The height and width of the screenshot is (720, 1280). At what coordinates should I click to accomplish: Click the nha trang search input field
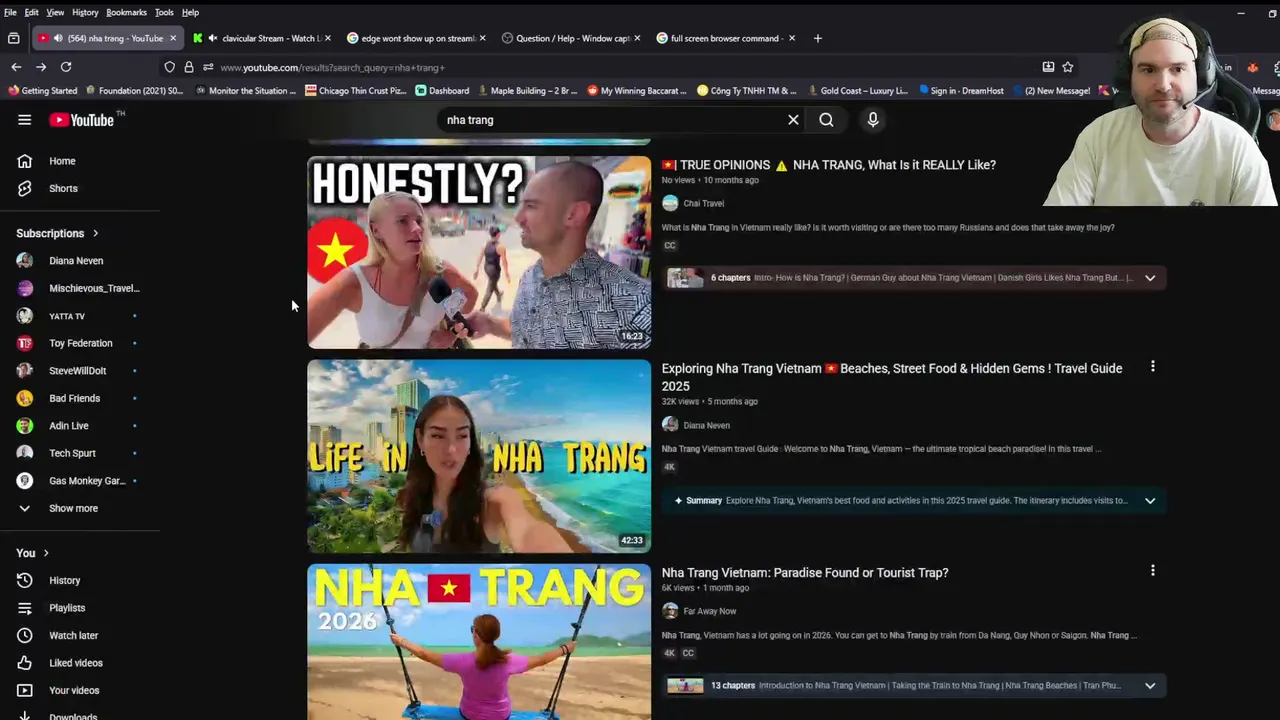click(610, 120)
